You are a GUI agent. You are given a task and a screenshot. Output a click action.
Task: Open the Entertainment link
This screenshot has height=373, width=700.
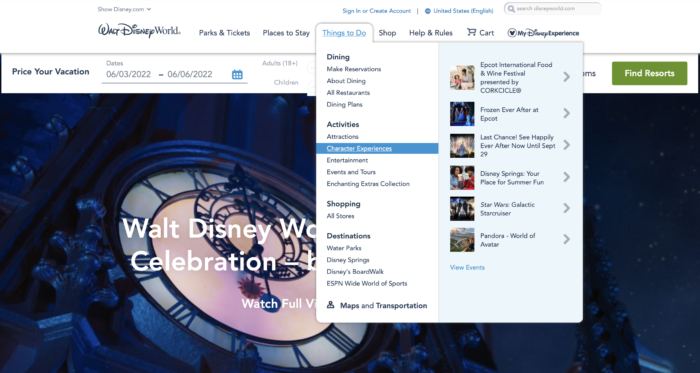(347, 160)
